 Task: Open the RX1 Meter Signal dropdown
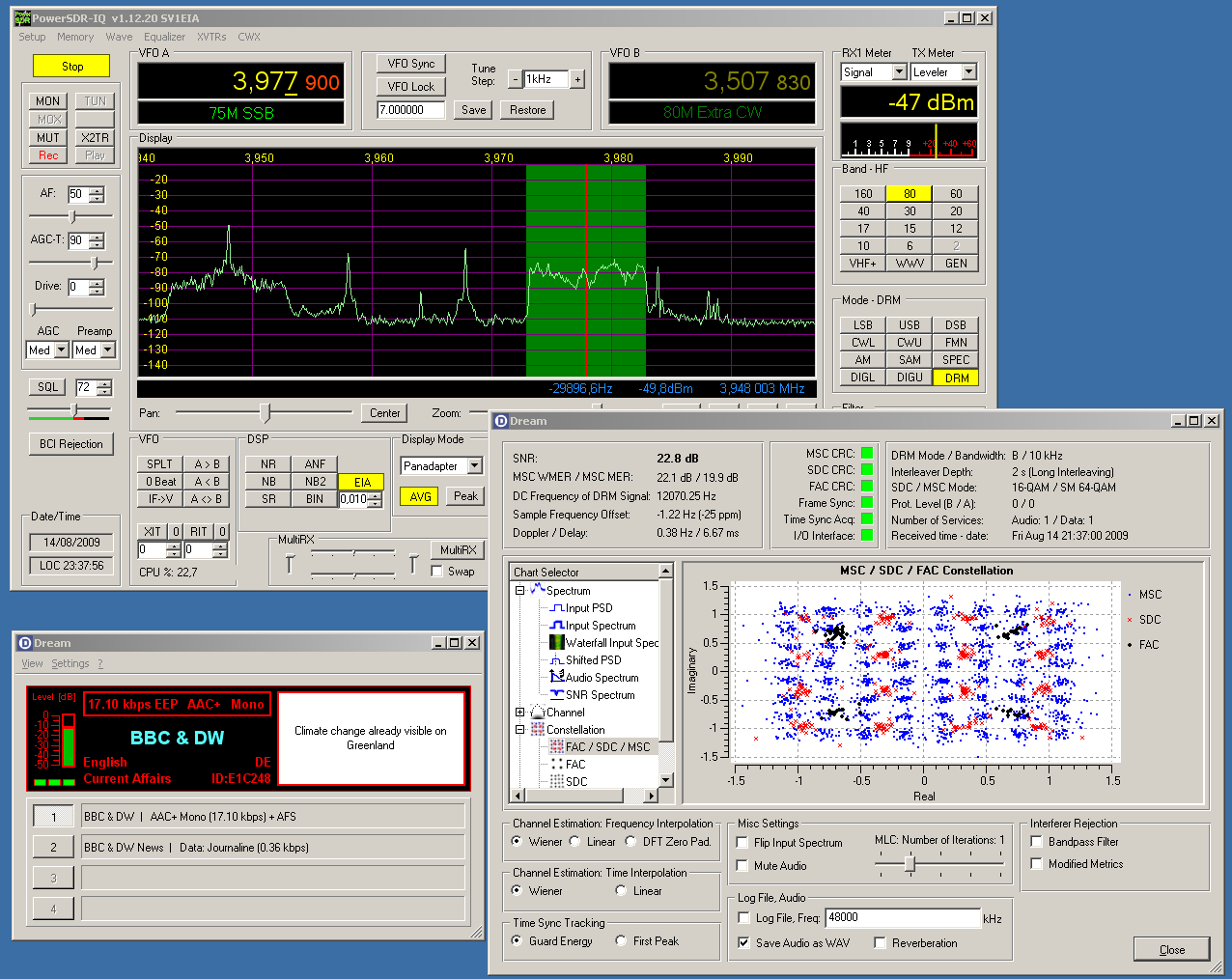click(899, 72)
